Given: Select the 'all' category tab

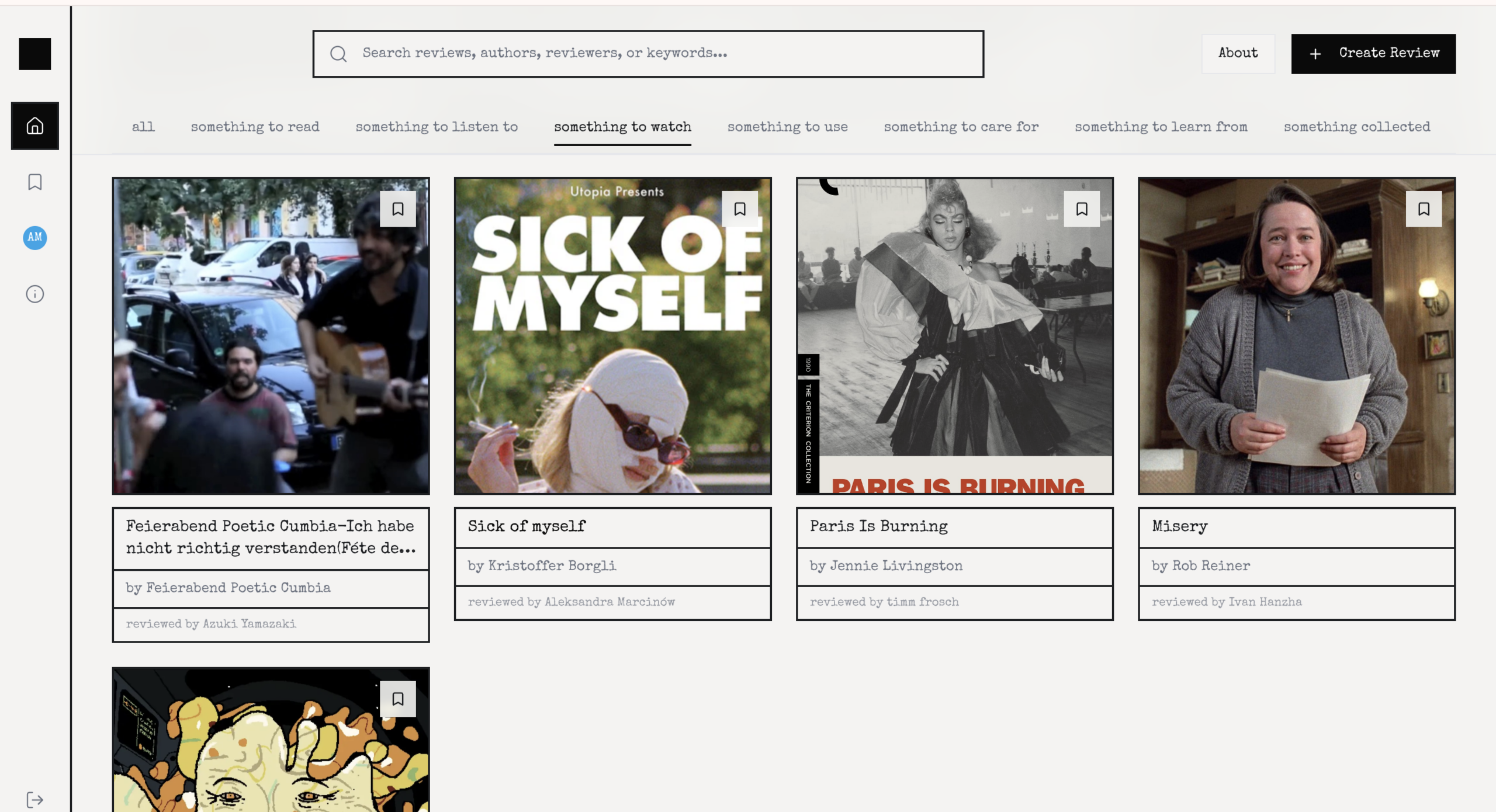Looking at the screenshot, I should pyautogui.click(x=143, y=127).
